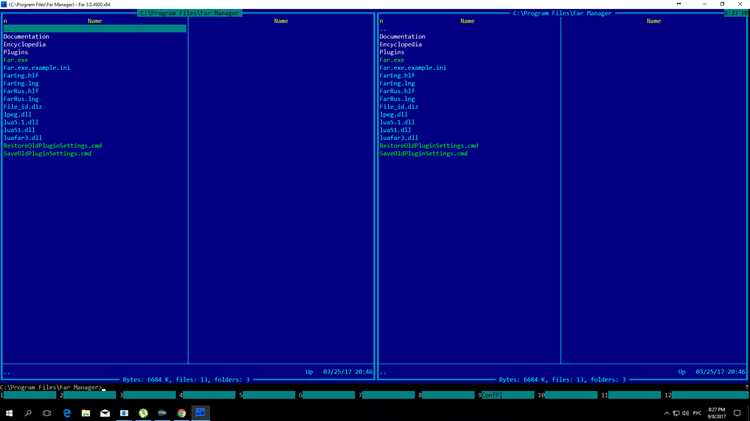
Task: Click the right panel path title
Action: [562, 13]
